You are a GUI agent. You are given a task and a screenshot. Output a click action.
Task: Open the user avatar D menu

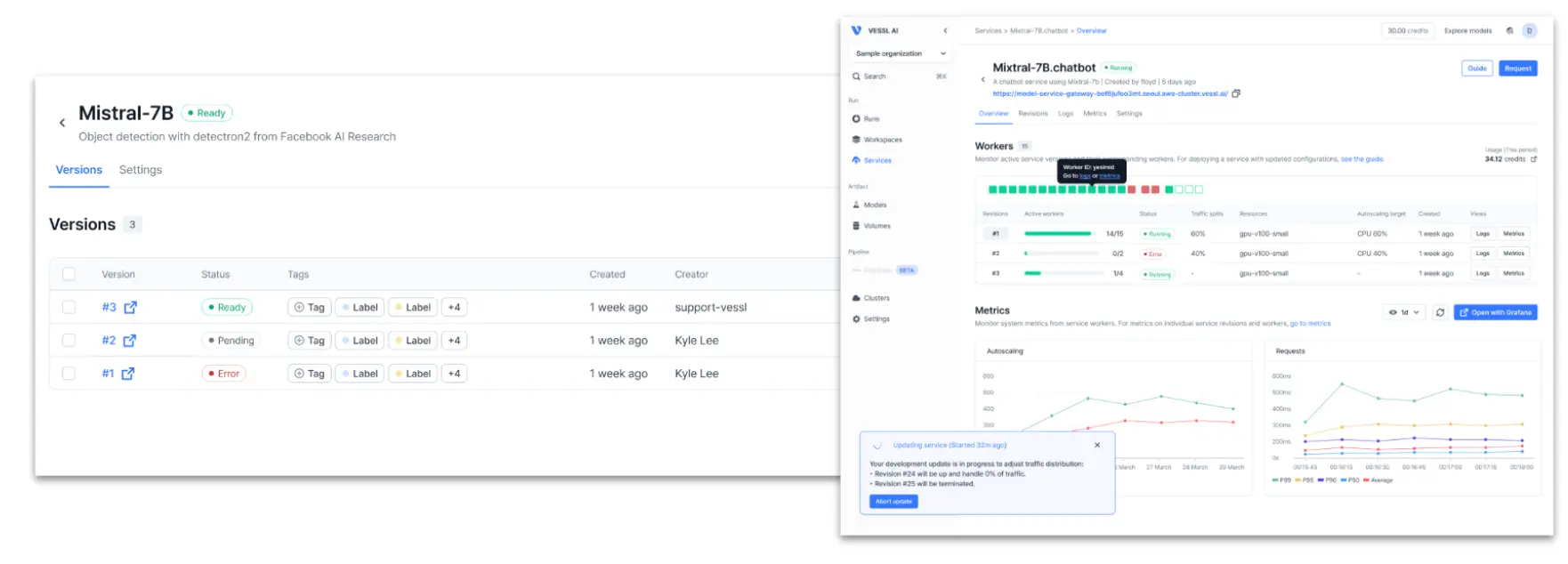[x=1530, y=30]
